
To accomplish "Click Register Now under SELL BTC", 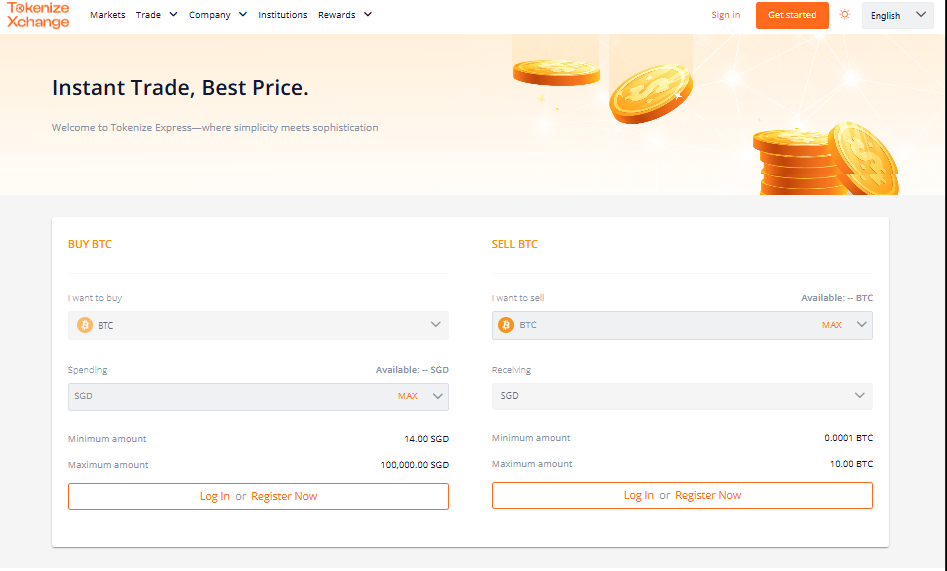I will tap(708, 495).
